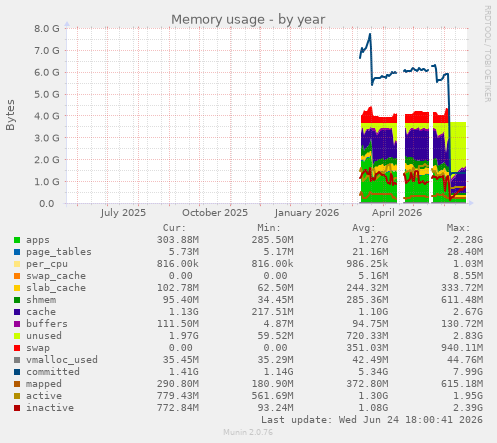
Task: Click the '4.0 G' y-axis label
Action: pos(47,116)
